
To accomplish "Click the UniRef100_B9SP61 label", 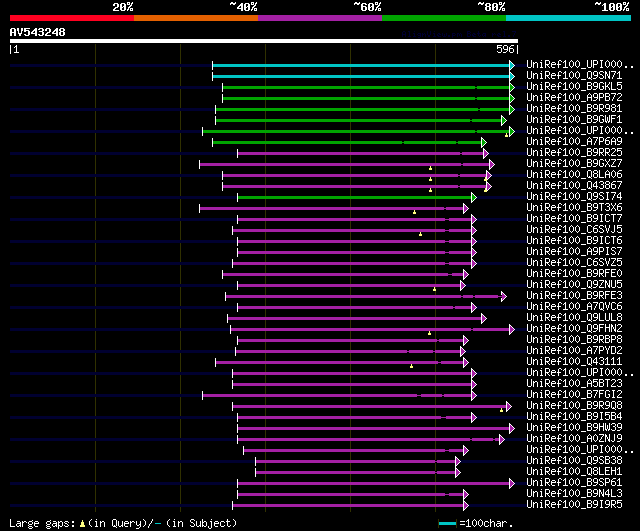I will pyautogui.click(x=574, y=483).
